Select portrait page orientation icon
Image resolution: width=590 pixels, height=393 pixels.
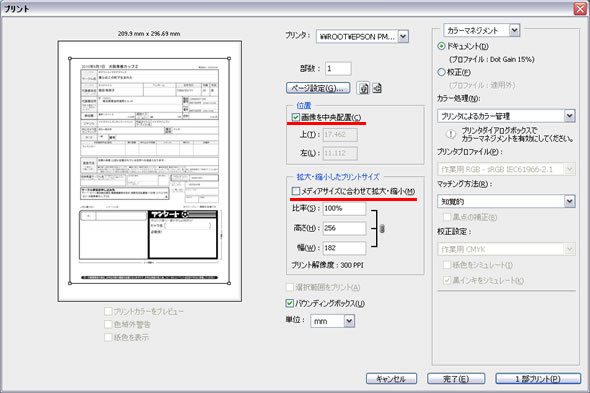click(363, 88)
